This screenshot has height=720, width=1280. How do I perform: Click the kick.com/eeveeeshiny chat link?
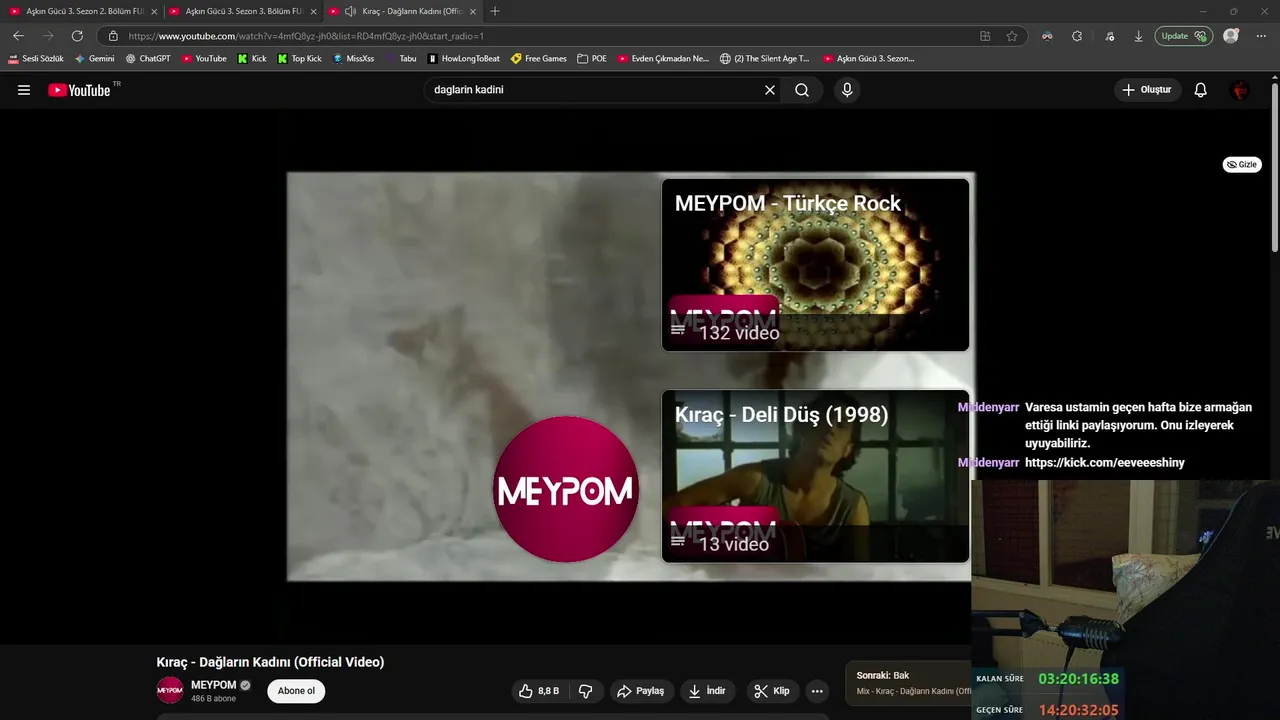coord(1104,463)
